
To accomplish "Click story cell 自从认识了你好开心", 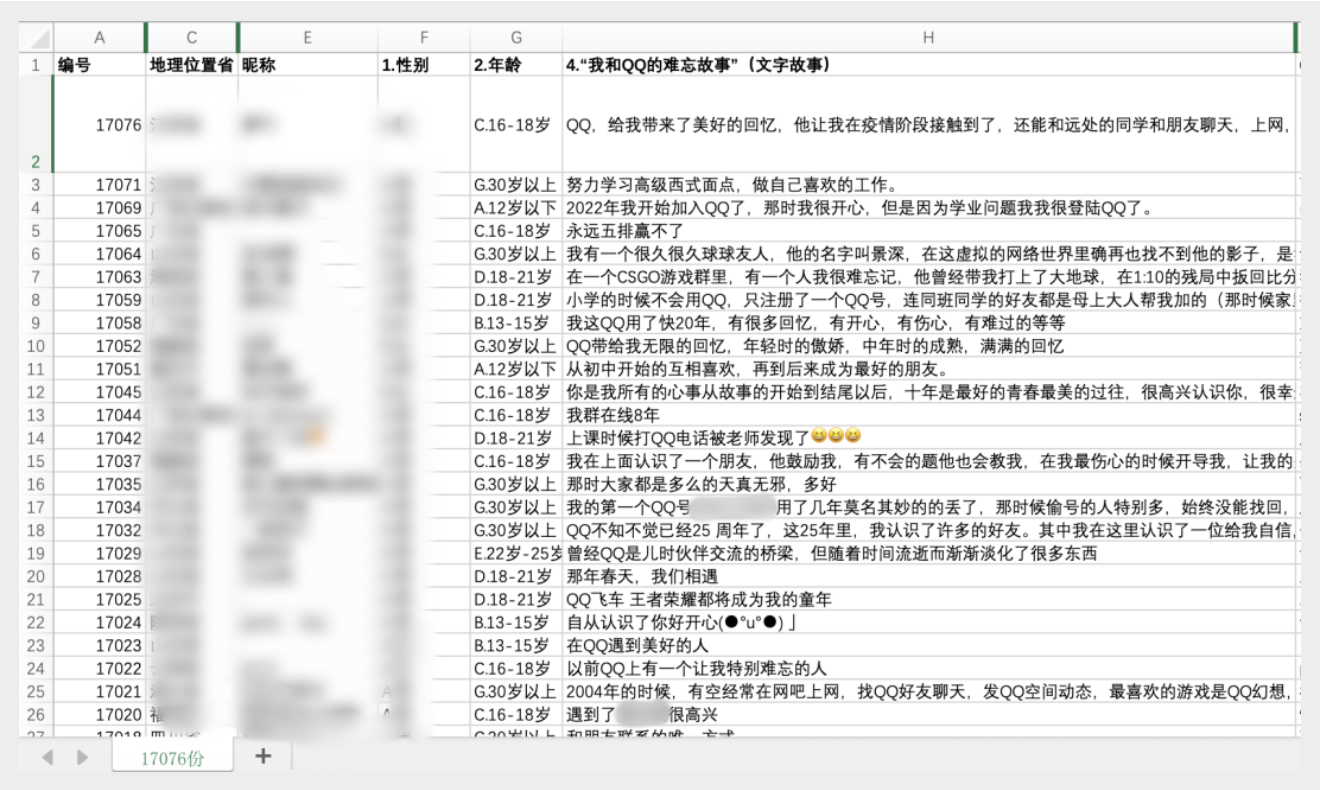I will pos(928,622).
